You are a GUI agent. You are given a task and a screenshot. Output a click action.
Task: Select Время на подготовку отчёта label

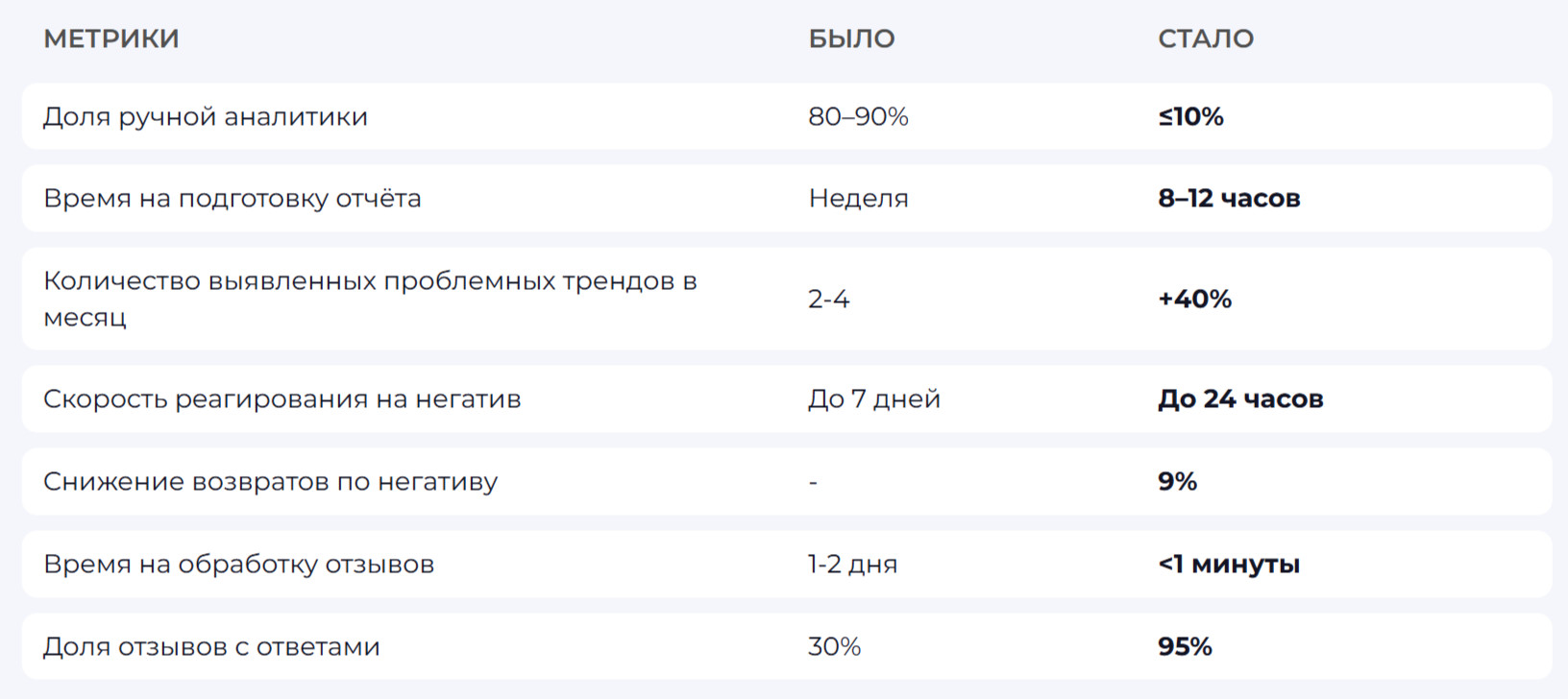point(233,199)
